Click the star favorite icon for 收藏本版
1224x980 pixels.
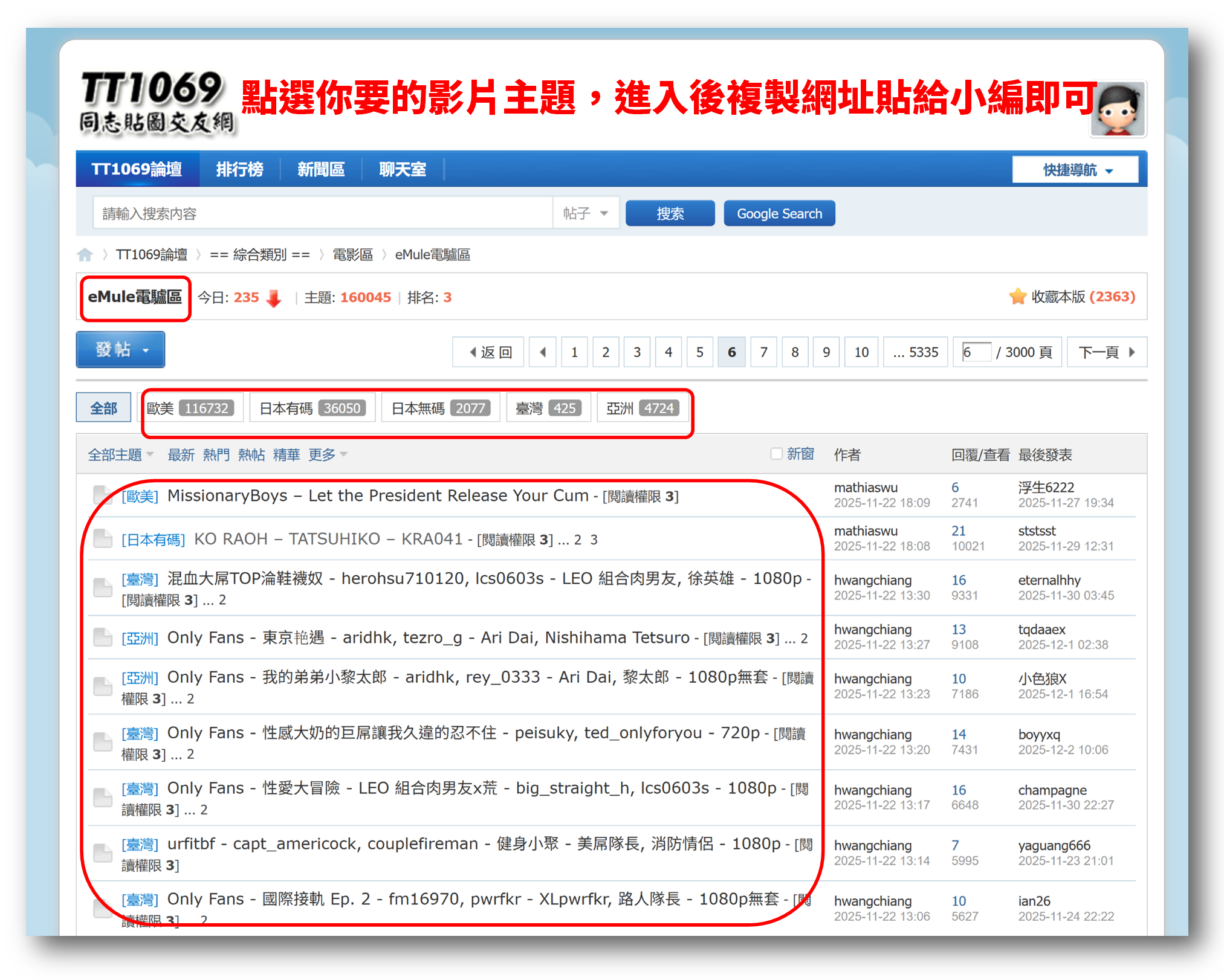tap(1017, 297)
